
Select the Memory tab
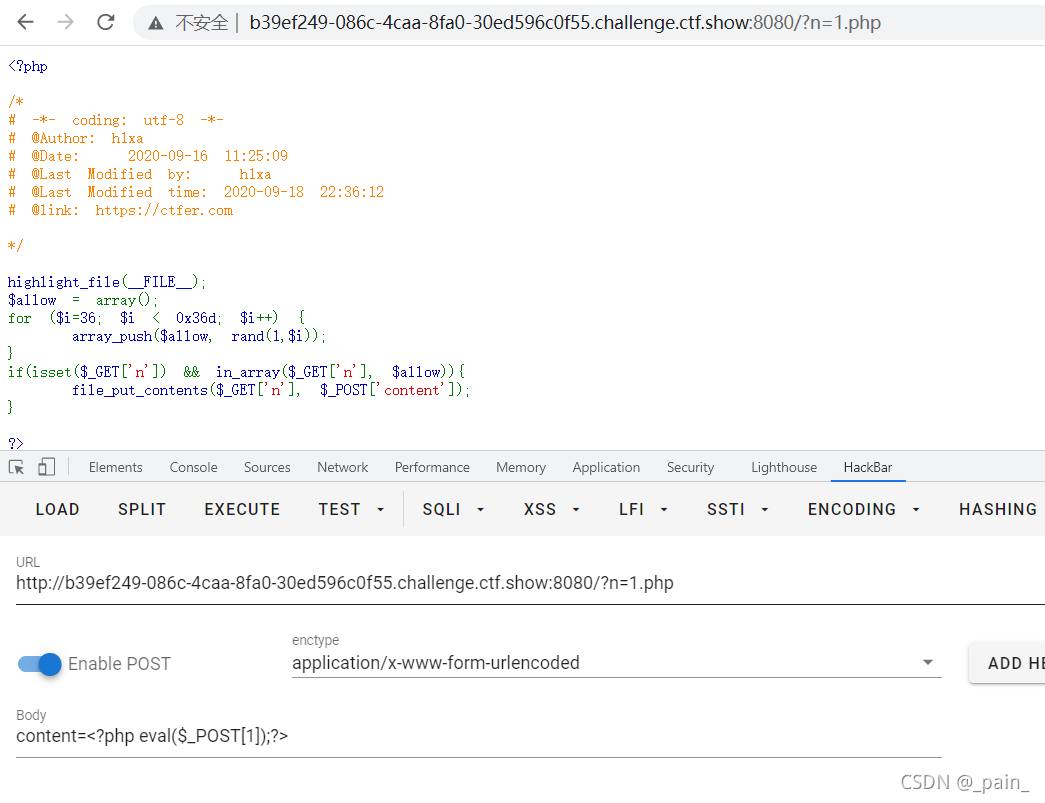click(521, 467)
